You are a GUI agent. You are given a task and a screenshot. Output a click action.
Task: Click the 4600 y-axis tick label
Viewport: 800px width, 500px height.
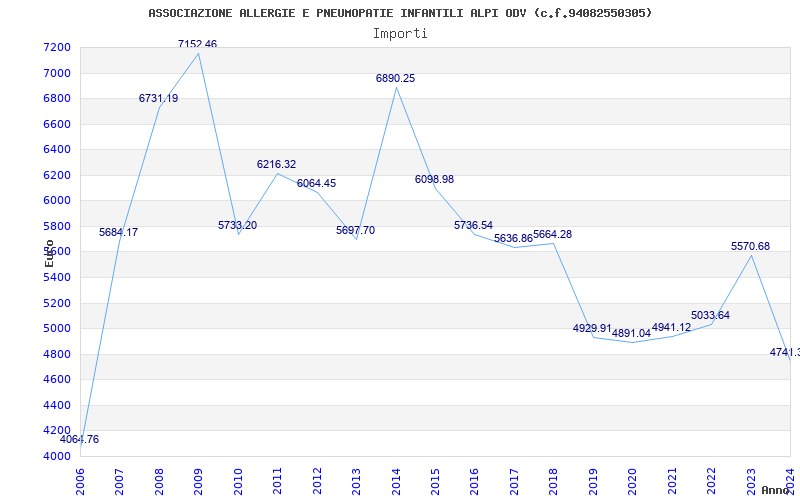pos(57,380)
